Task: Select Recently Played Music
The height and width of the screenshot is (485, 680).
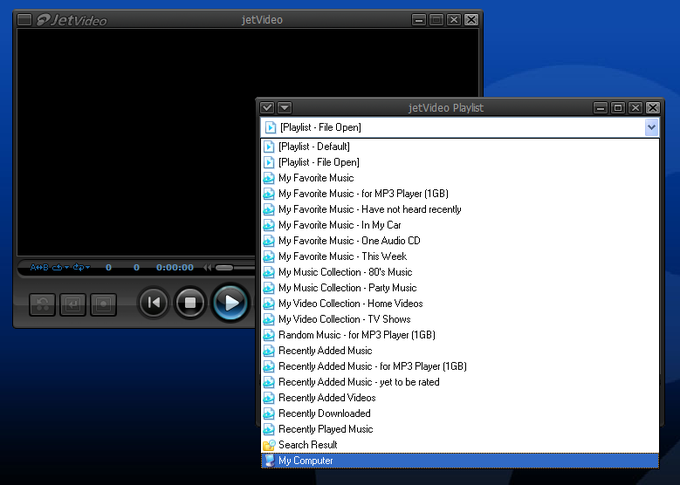Action: (460, 429)
